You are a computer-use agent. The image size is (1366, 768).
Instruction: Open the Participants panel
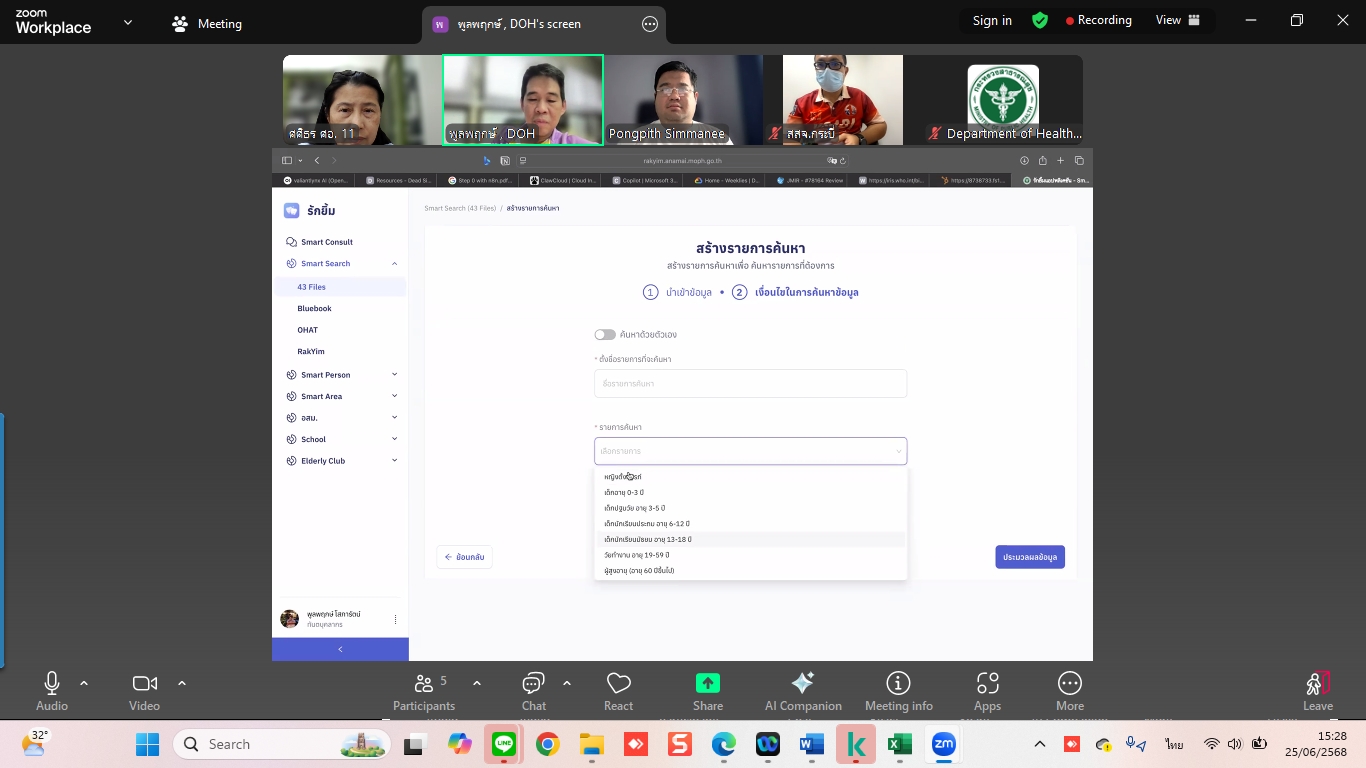pyautogui.click(x=424, y=692)
